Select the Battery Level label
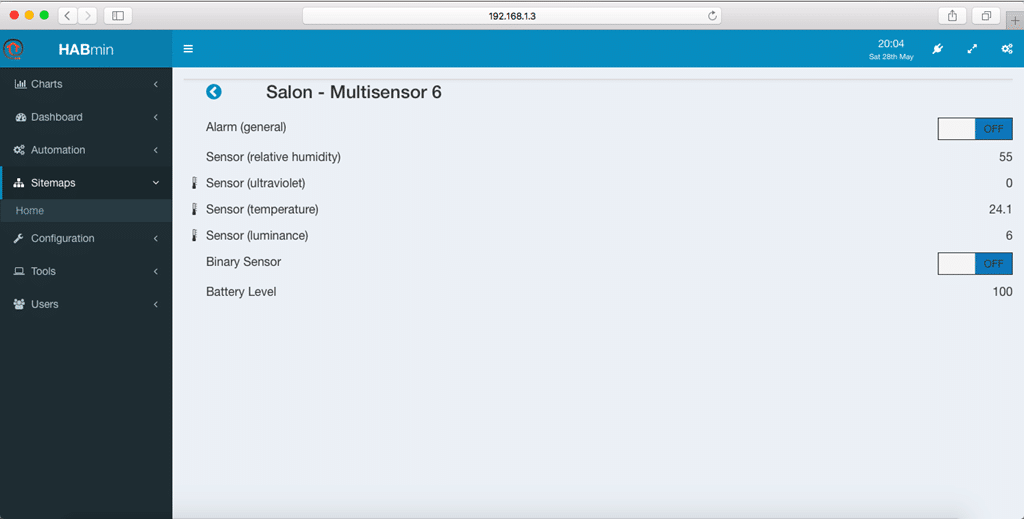The width and height of the screenshot is (1024, 519). coord(241,292)
